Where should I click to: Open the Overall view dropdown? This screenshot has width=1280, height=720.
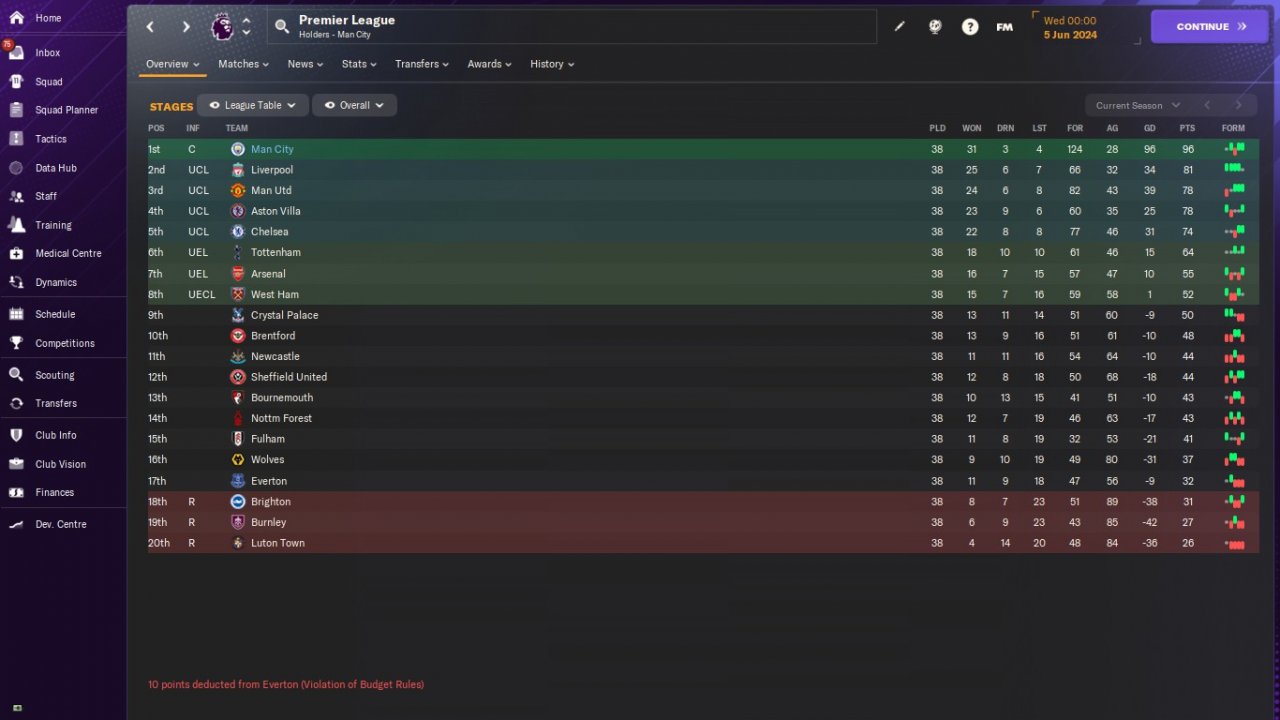354,105
